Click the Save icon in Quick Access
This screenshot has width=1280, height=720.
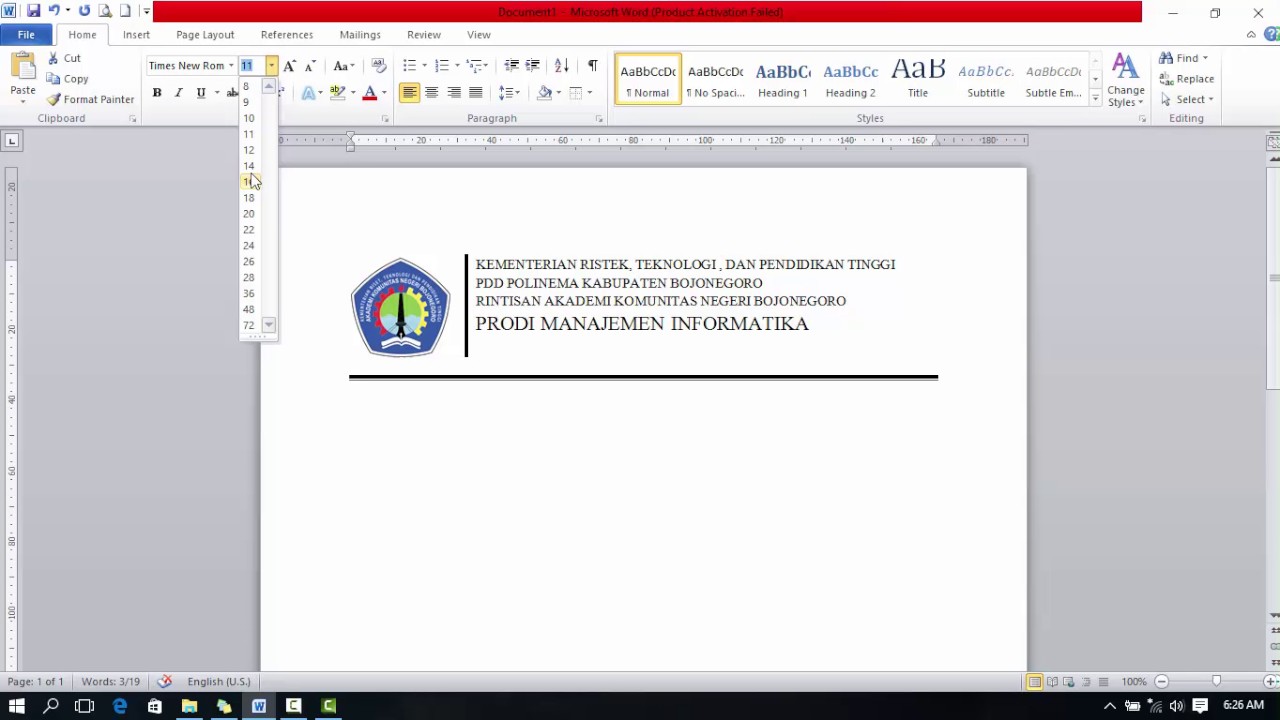pos(34,11)
